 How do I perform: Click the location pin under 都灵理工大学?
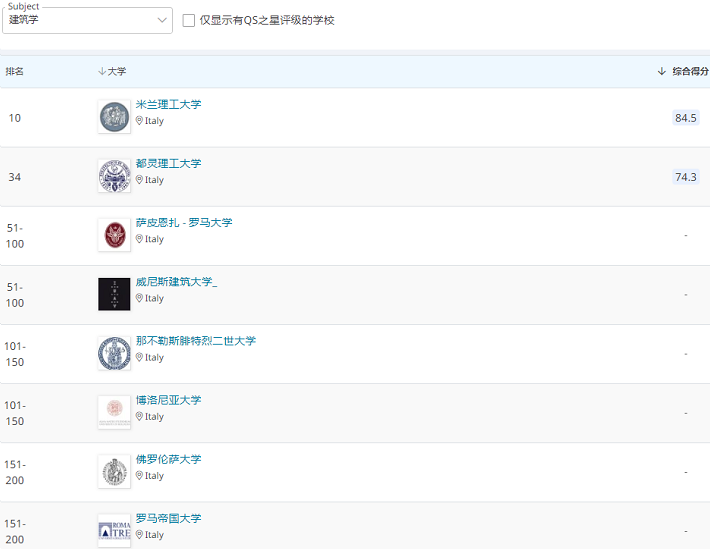click(x=139, y=180)
